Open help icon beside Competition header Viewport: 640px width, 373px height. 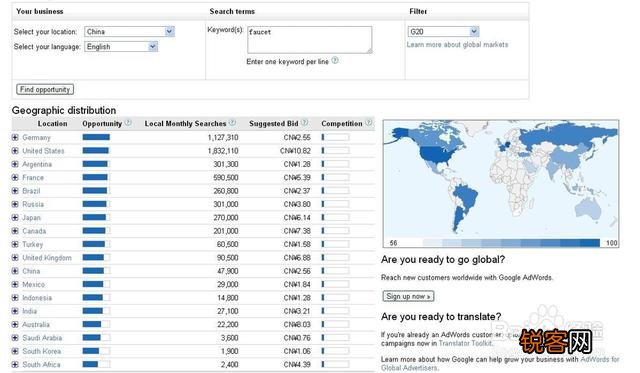[x=369, y=122]
